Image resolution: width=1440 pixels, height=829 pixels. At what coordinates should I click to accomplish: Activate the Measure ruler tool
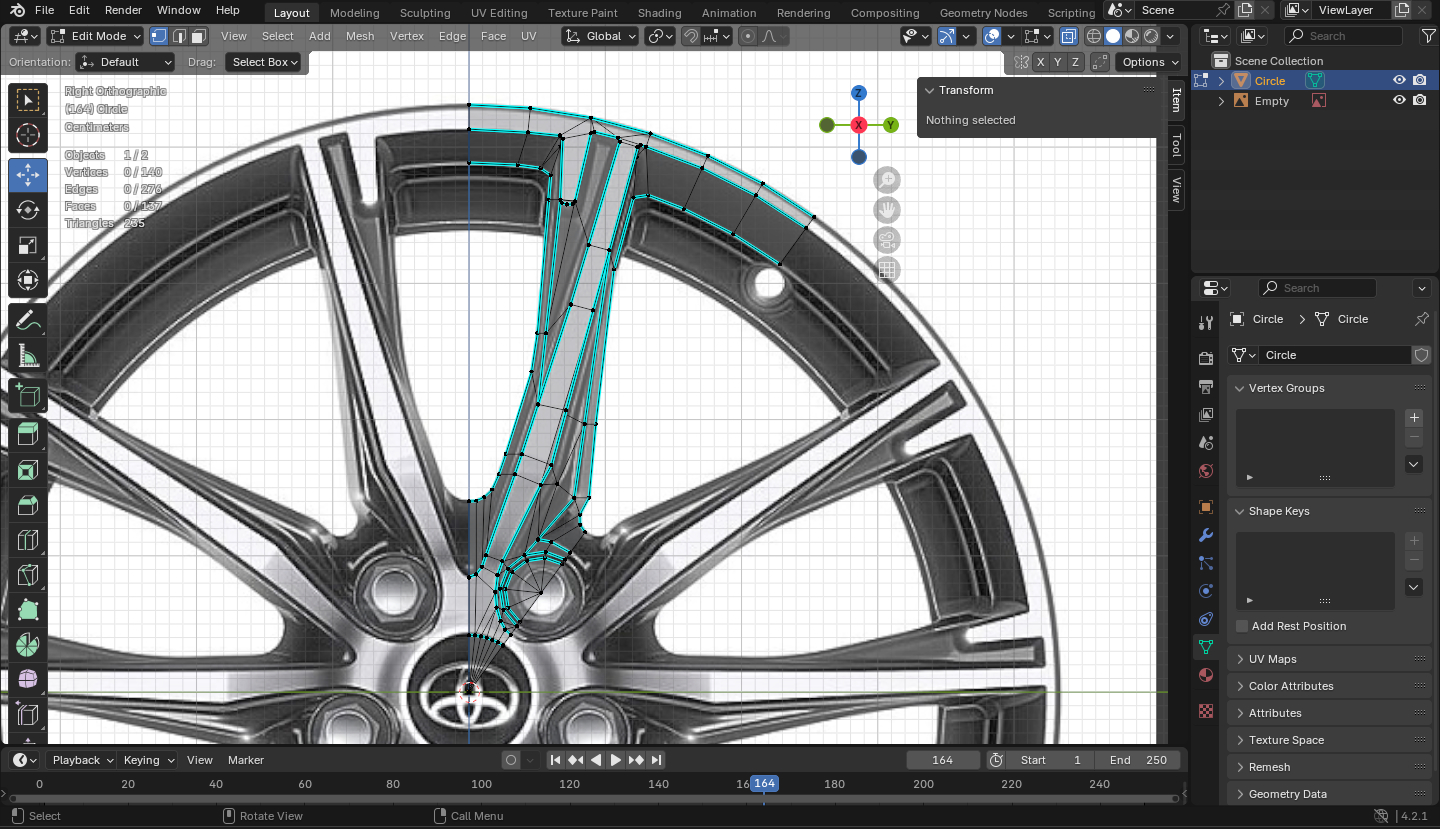coord(28,357)
